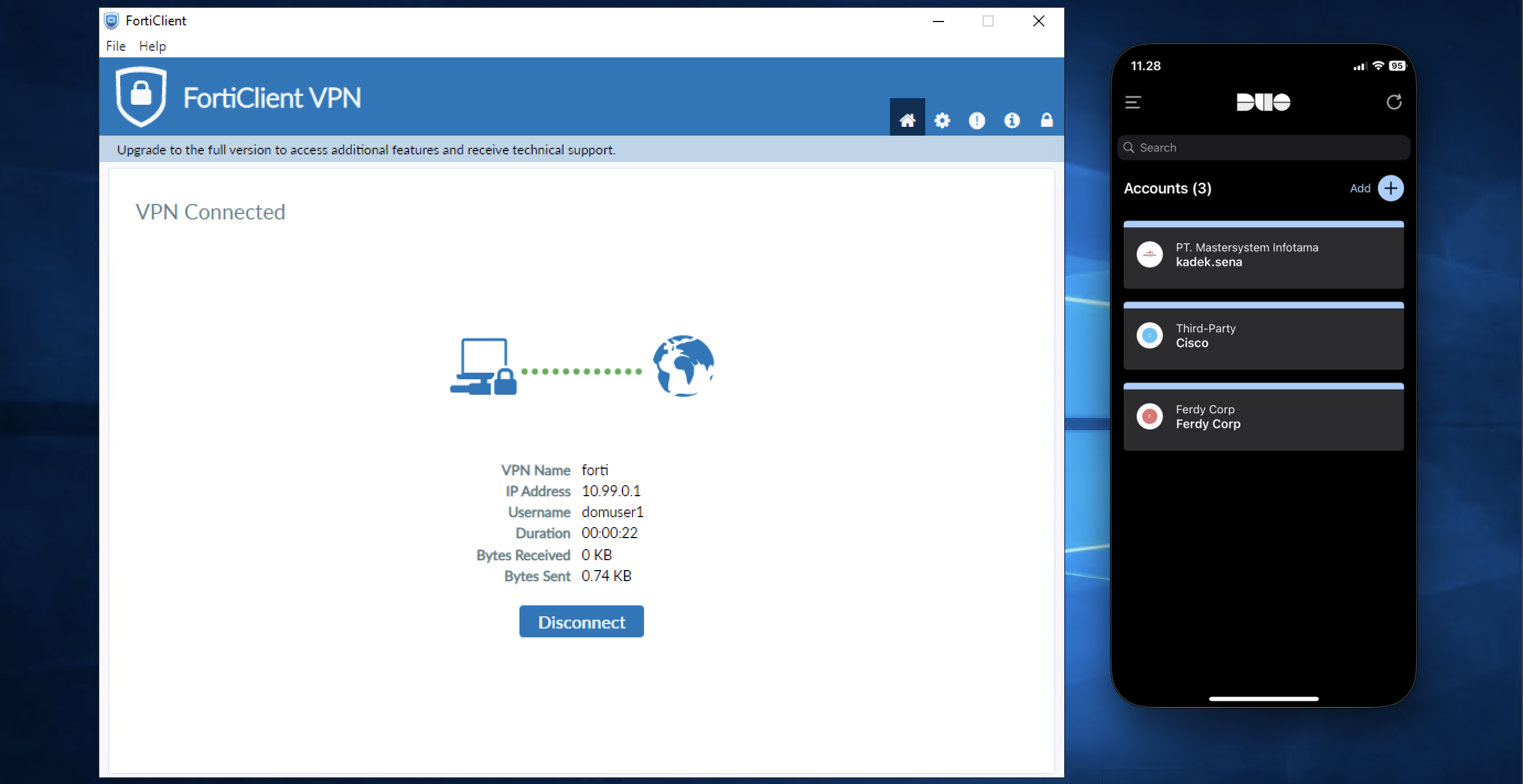Click the upgrade to full version banner
The image size is (1523, 784).
[366, 149]
